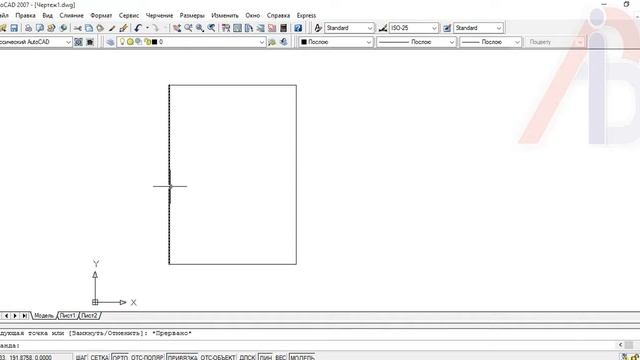This screenshot has width=640, height=360.
Task: Open the text style Standard dropdown
Action: coord(349,28)
